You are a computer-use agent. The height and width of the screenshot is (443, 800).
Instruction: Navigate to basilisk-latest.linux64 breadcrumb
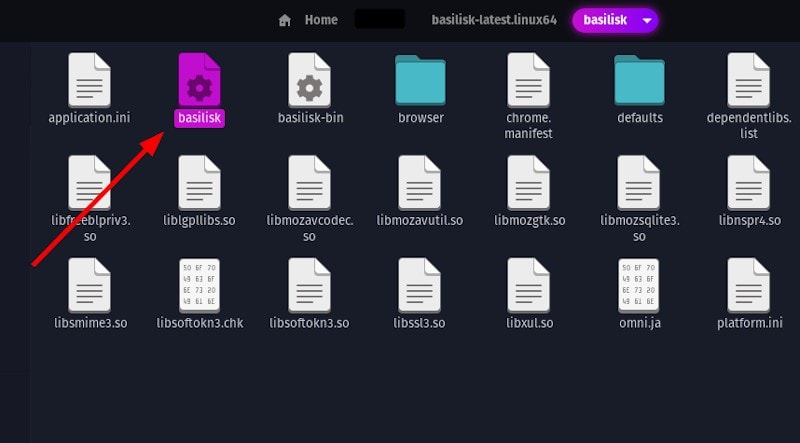[494, 20]
